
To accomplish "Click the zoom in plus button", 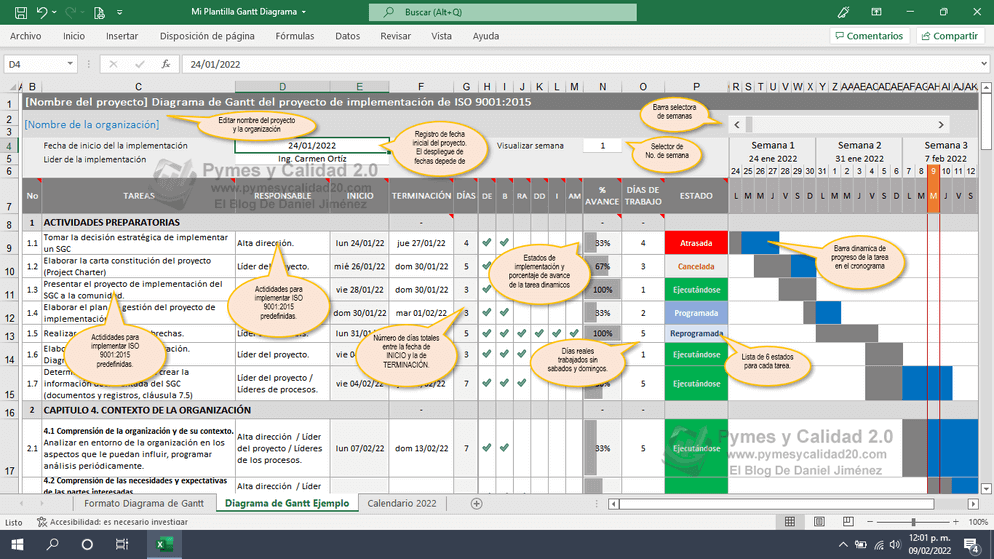I will click(955, 522).
